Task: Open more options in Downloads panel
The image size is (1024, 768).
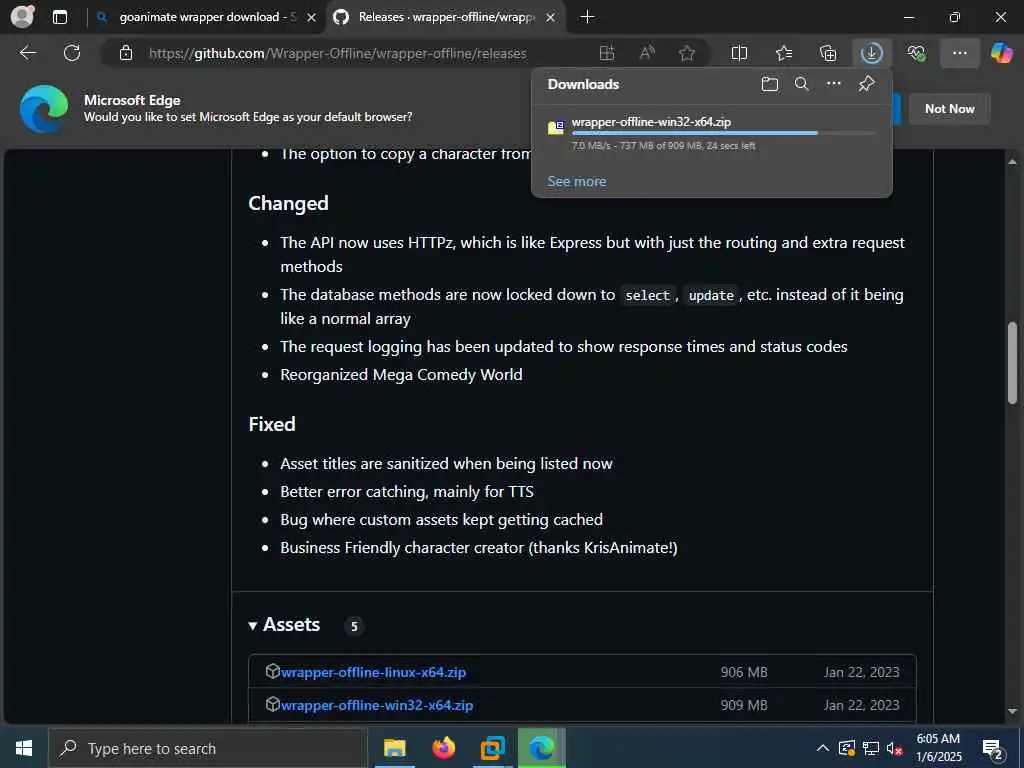Action: [x=834, y=84]
